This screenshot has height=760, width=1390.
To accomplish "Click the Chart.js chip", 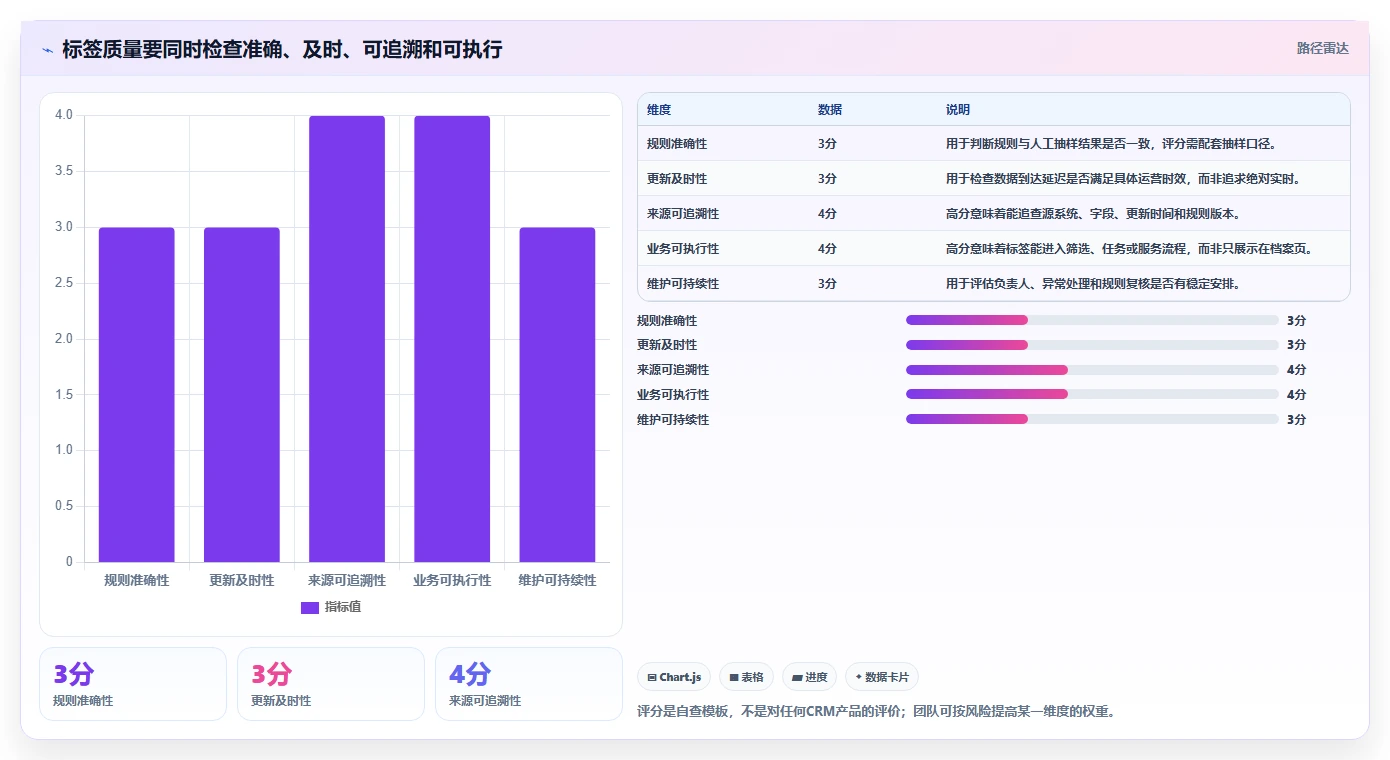I will pos(674,677).
